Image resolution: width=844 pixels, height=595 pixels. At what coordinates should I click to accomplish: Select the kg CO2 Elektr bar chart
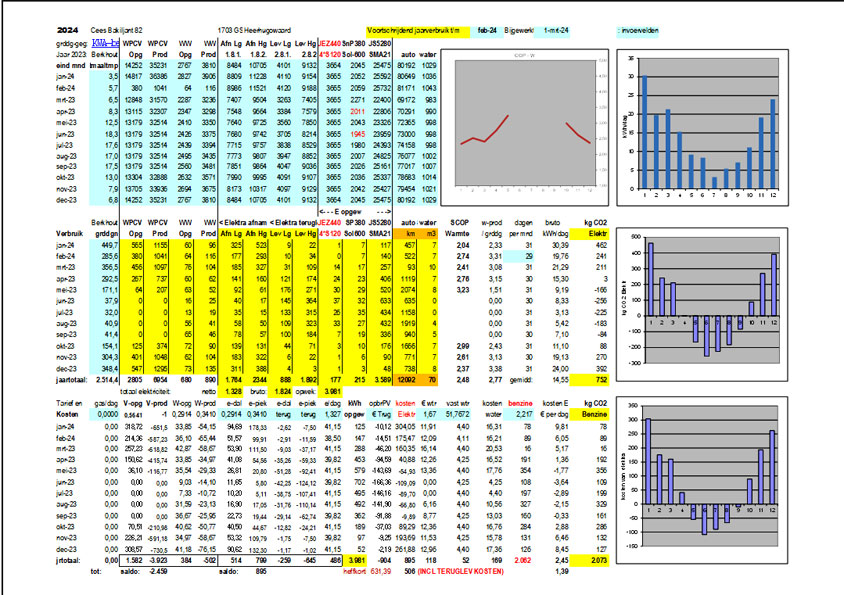[702, 304]
